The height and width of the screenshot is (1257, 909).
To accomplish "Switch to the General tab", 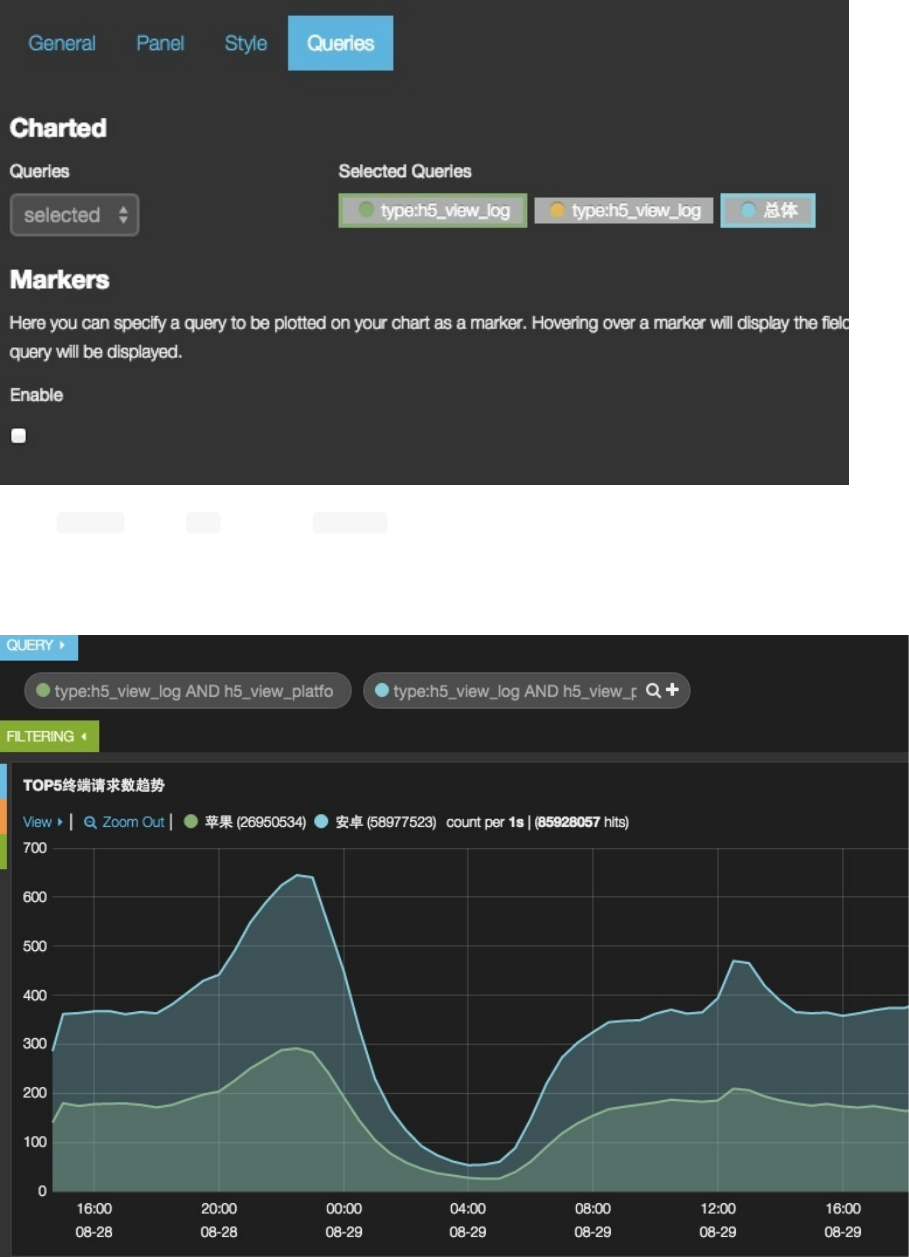I will 62,44.
